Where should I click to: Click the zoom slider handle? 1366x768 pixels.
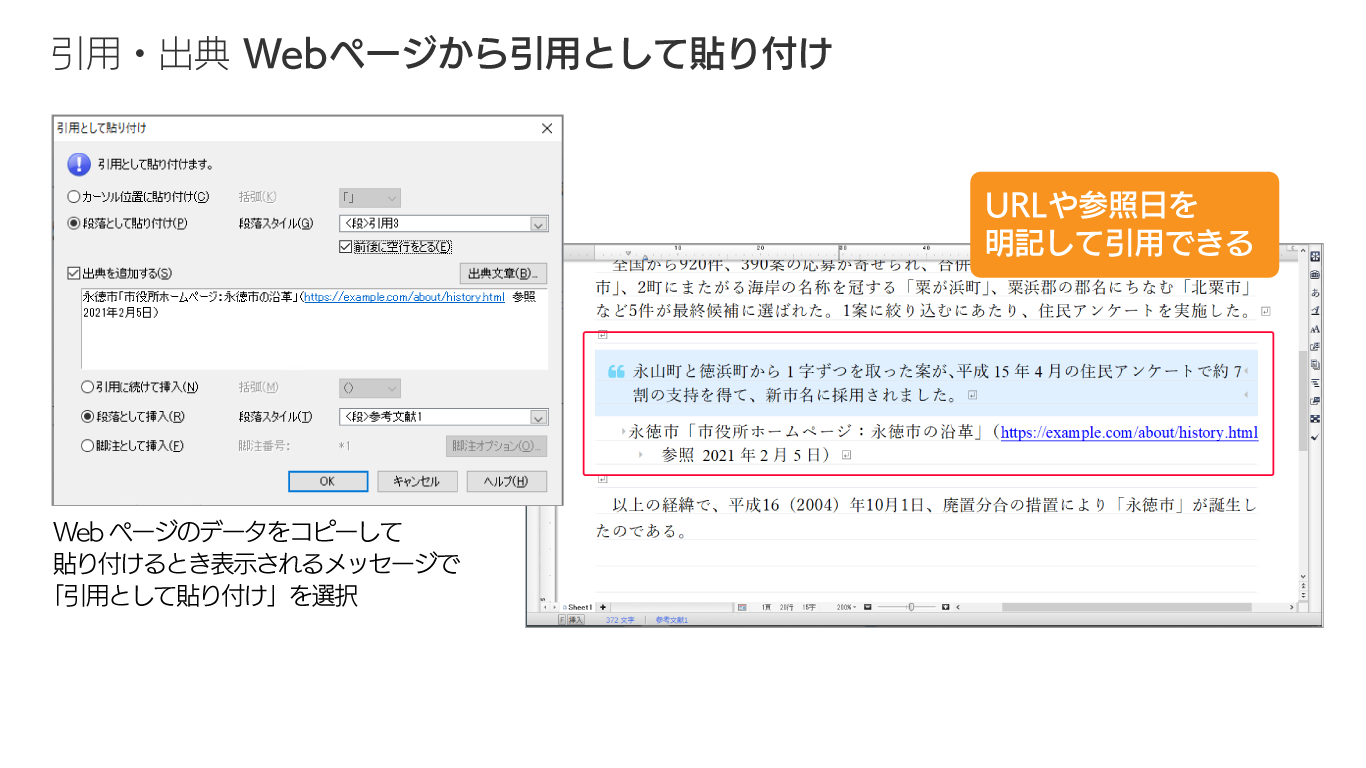click(x=909, y=607)
